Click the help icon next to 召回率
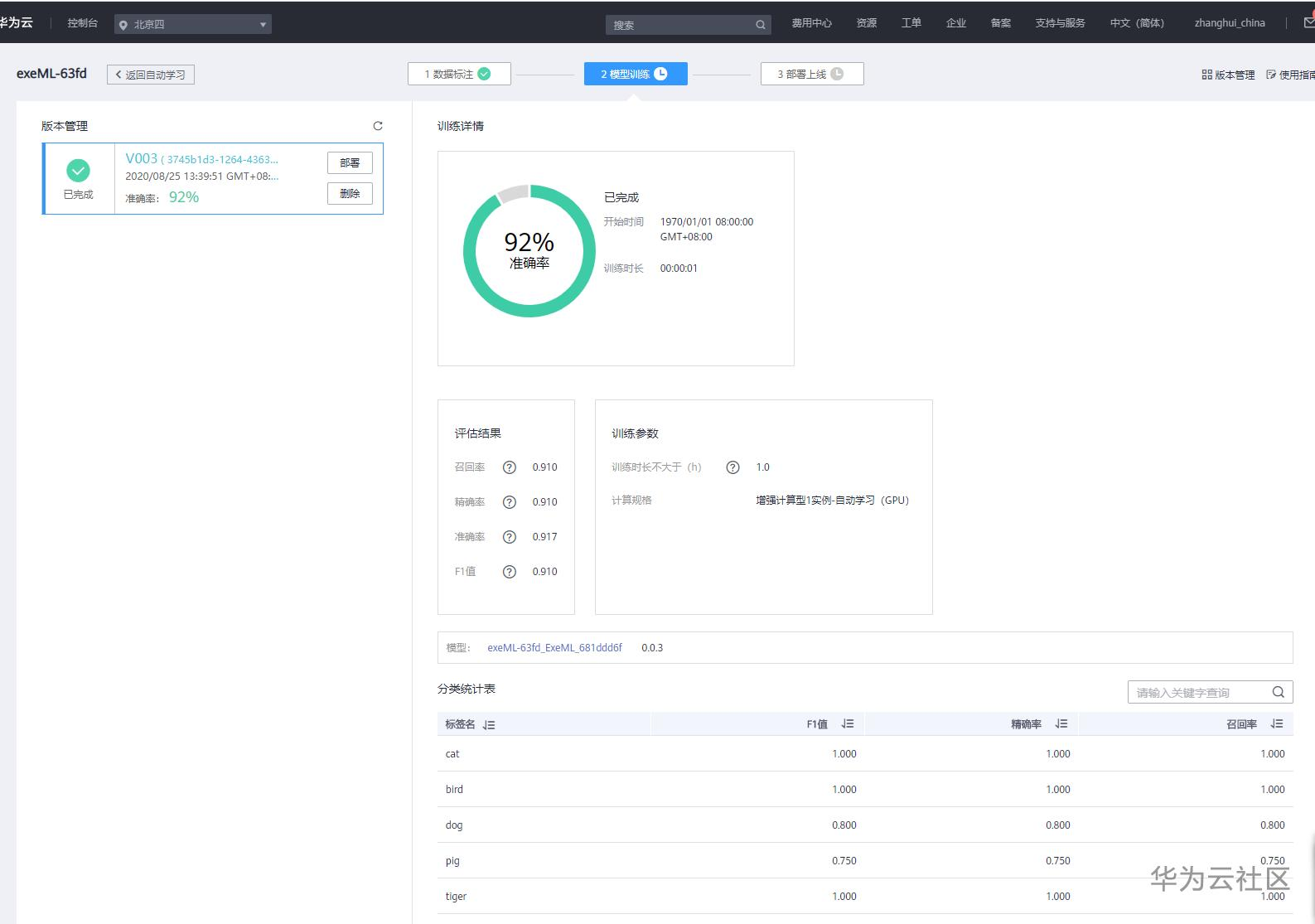This screenshot has width=1315, height=924. [x=510, y=467]
